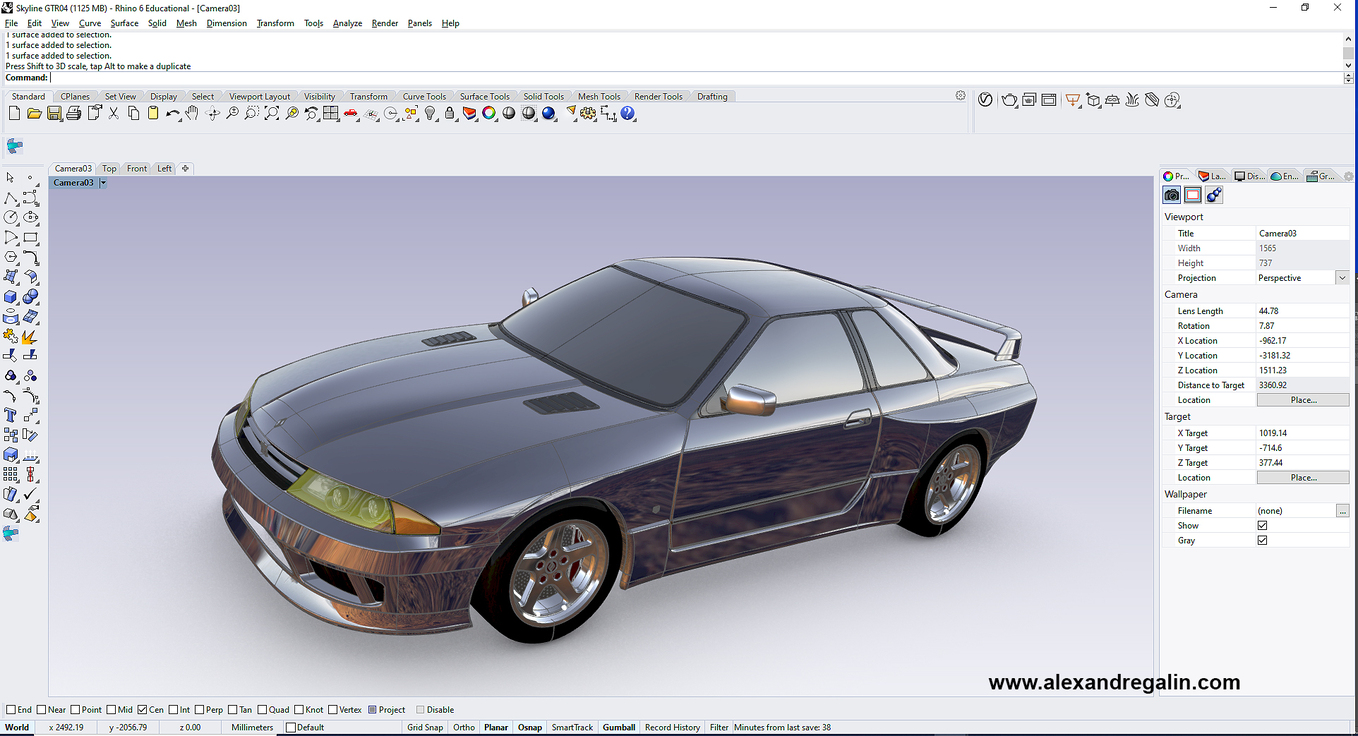Screen dimensions: 1358x736
Task: Click the Explode yellow burst icon
Action: (30, 337)
